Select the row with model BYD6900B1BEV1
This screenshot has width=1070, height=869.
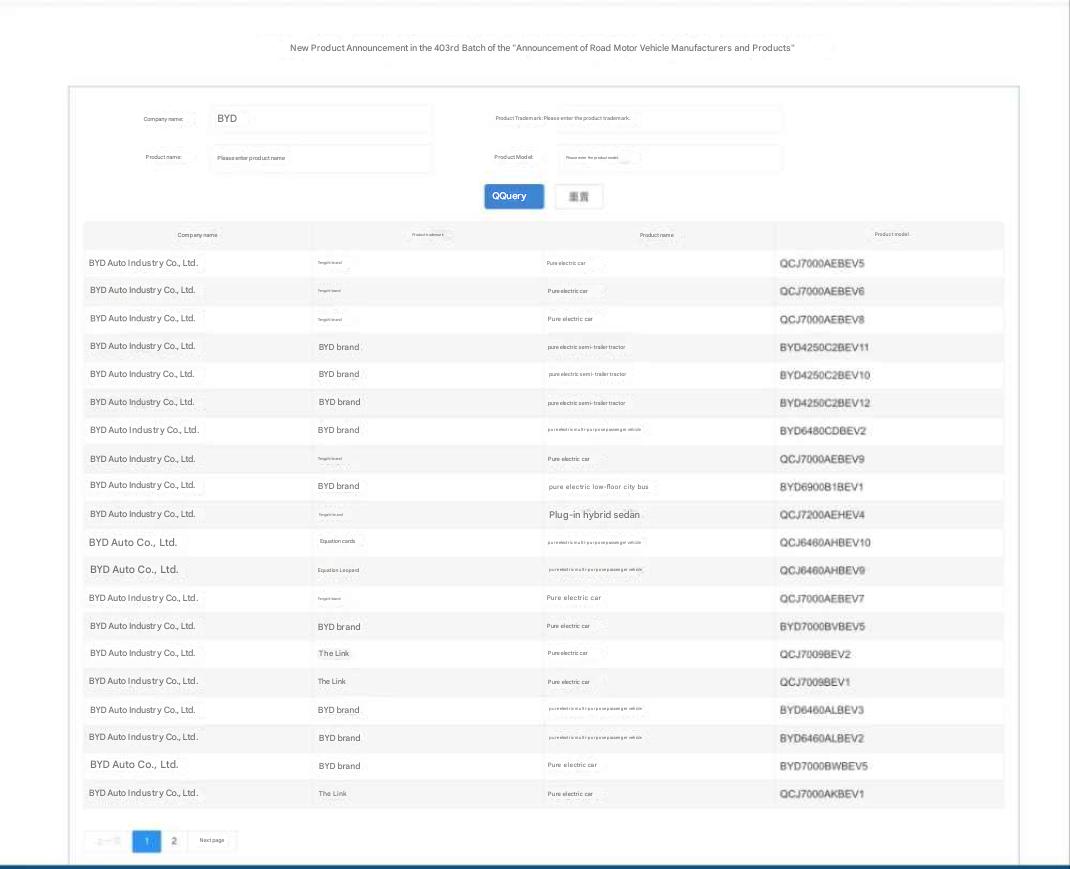tap(821, 487)
